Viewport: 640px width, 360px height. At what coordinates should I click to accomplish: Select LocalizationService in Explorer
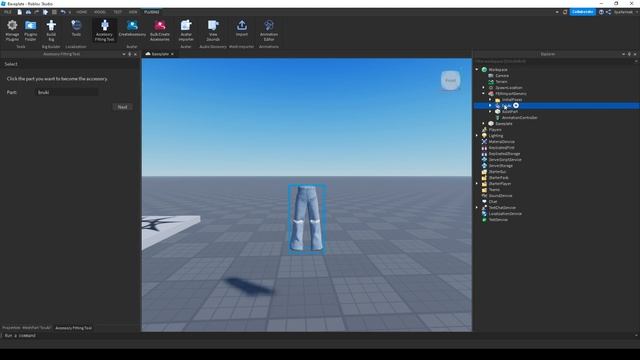click(x=505, y=214)
